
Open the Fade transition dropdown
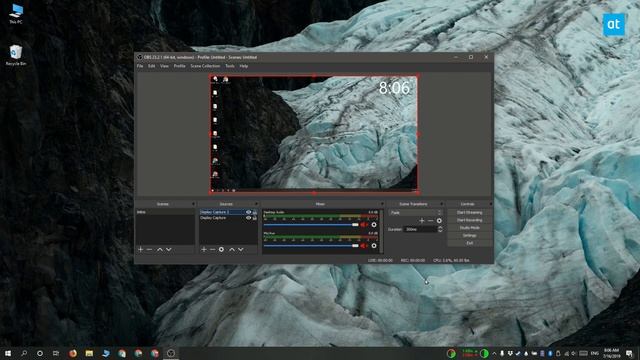pyautogui.click(x=415, y=213)
